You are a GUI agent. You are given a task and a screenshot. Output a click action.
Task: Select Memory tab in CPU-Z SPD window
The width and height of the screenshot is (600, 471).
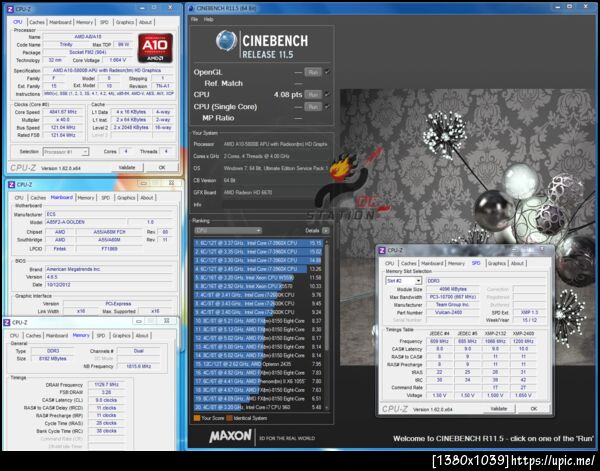[x=456, y=263]
